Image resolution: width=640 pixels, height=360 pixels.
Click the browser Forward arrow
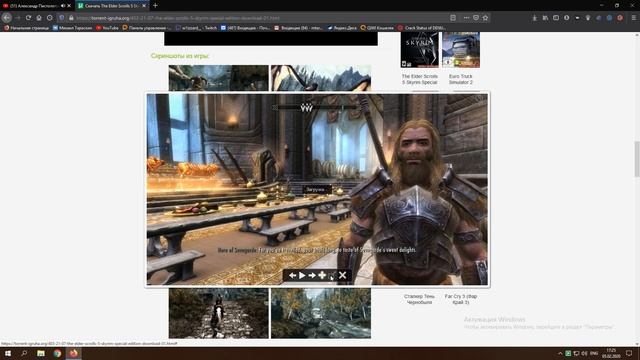18,18
